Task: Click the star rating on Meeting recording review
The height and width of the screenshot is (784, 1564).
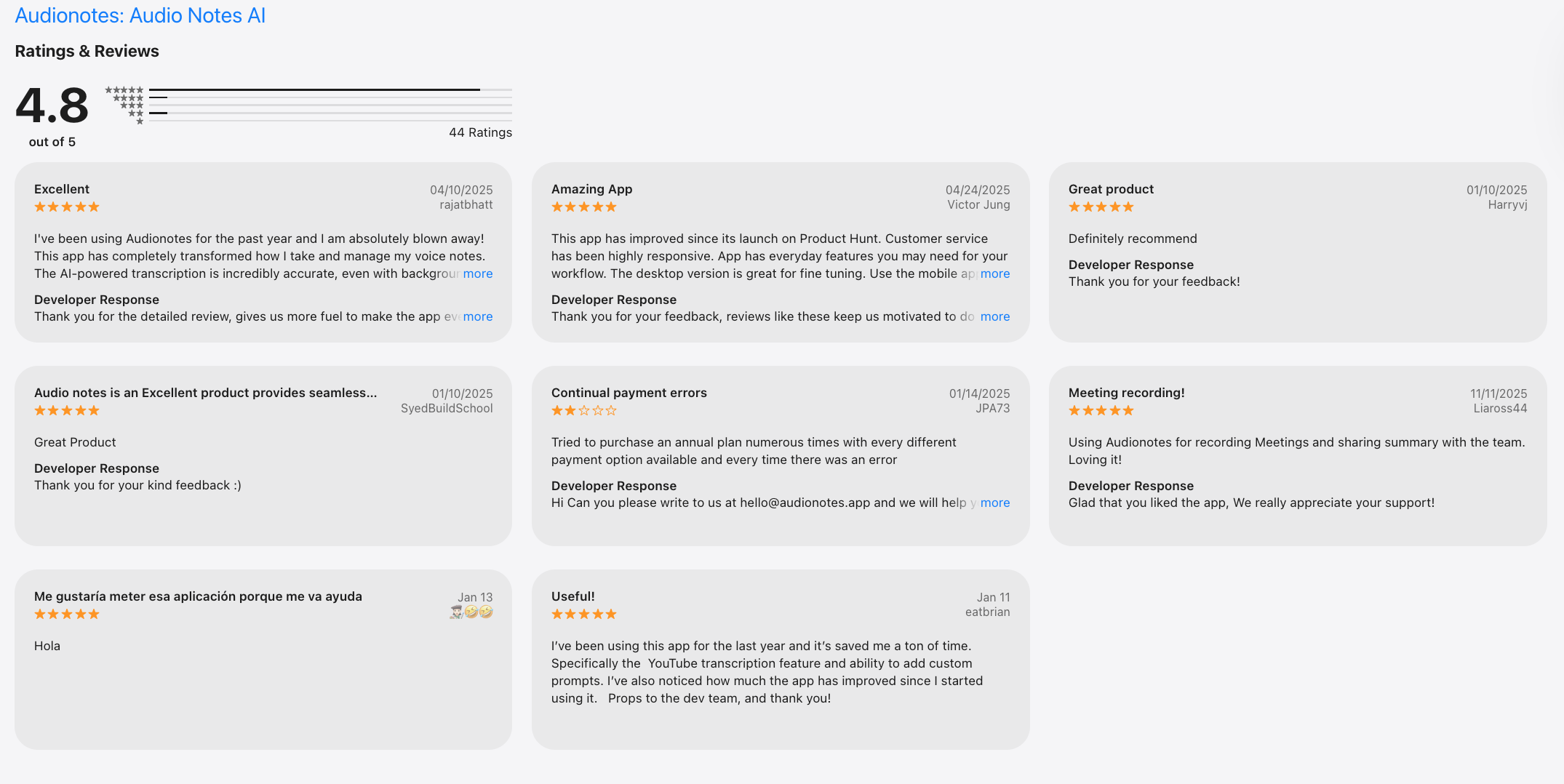Action: click(1101, 409)
